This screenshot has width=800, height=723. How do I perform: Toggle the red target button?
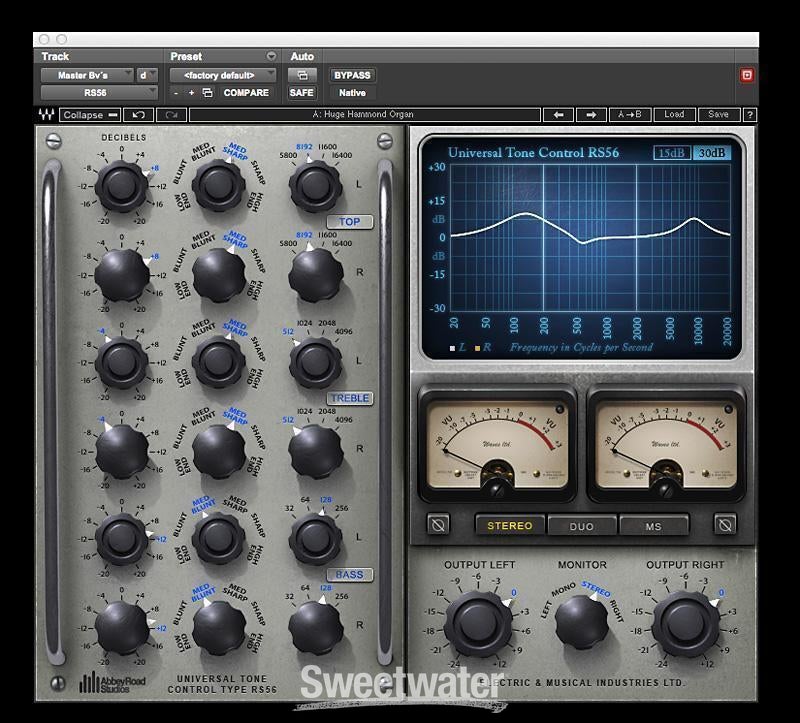(747, 75)
